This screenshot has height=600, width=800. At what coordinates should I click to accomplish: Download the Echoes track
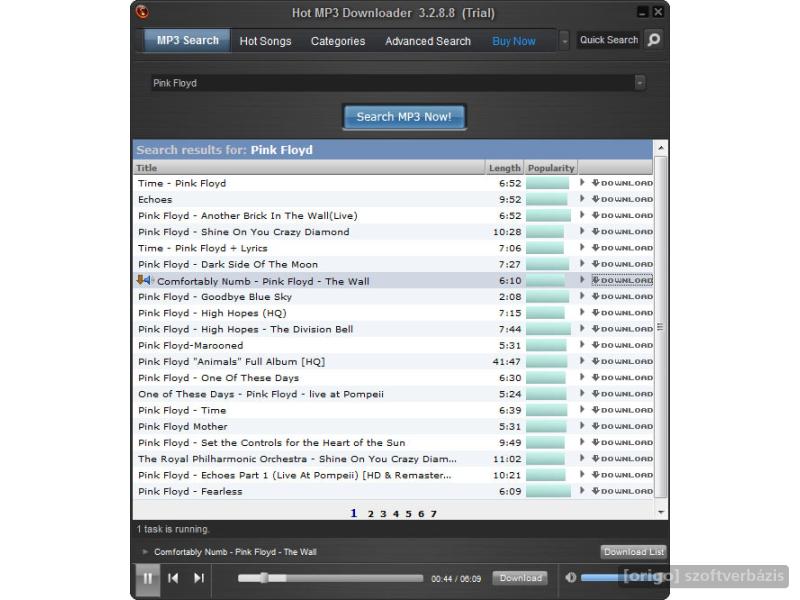point(622,199)
